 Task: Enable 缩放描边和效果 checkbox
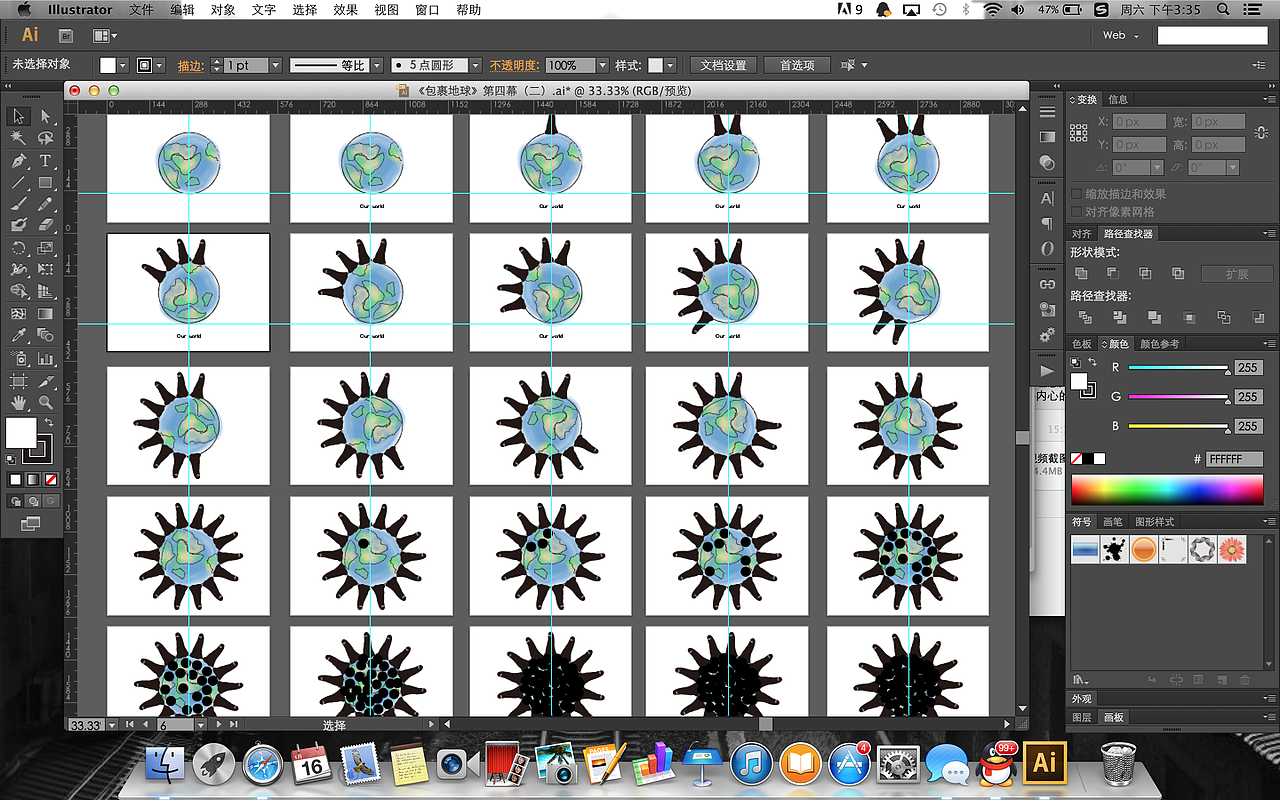pyautogui.click(x=1077, y=194)
